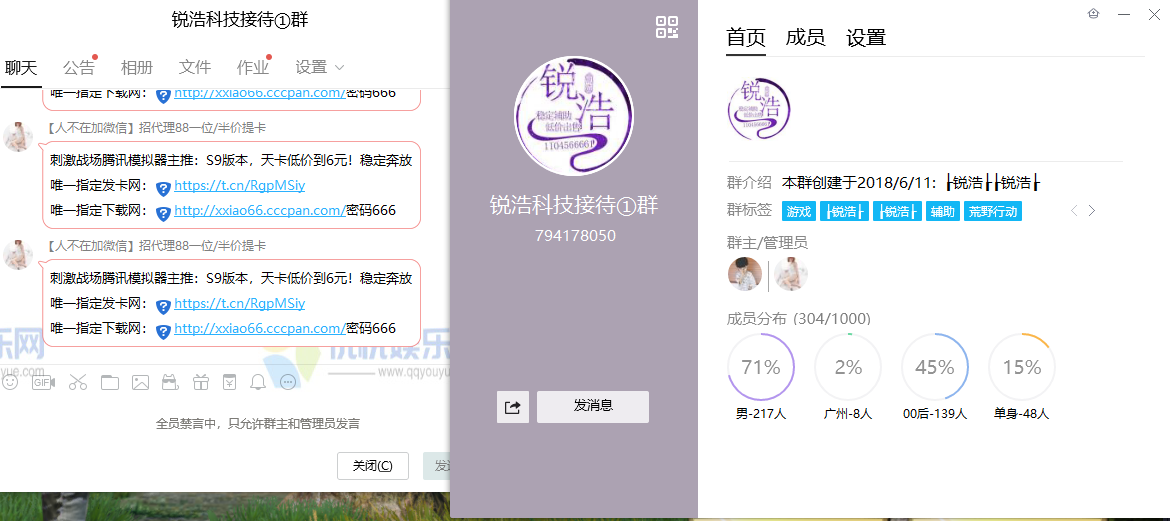This screenshot has height=521, width=1170.
Task: Select the scissors screenshot tool
Action: coord(77,382)
